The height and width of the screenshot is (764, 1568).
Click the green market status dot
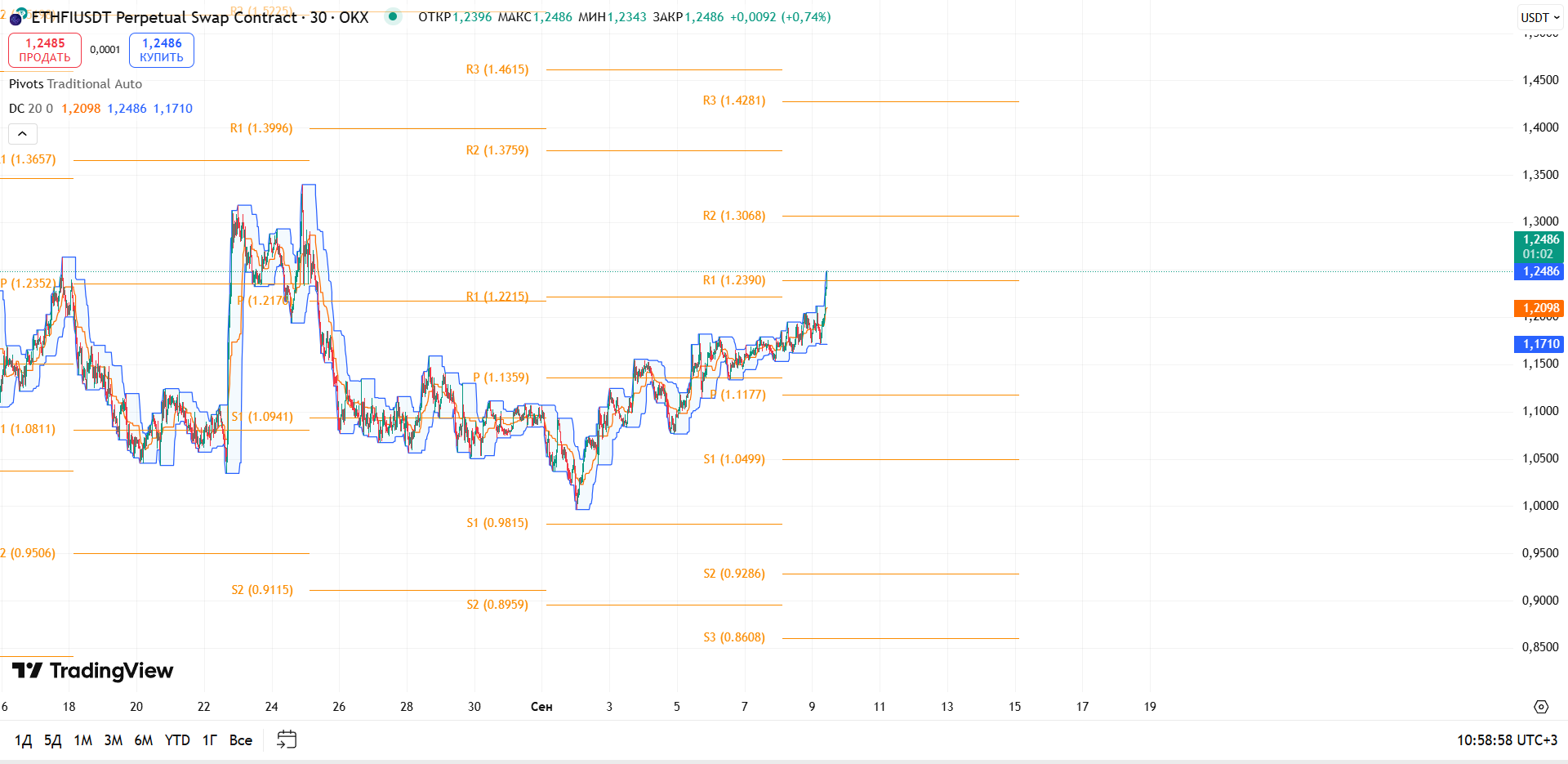pos(393,16)
